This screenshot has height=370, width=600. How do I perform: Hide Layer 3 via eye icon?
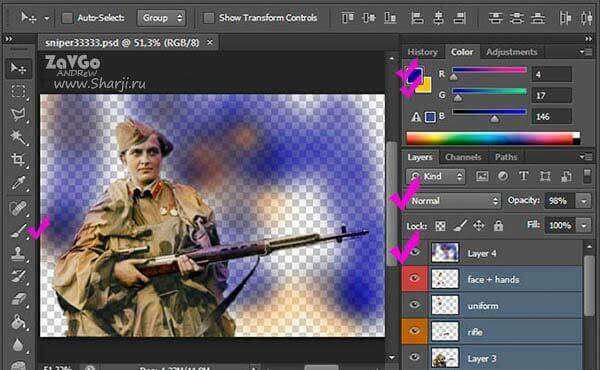[x=414, y=357]
